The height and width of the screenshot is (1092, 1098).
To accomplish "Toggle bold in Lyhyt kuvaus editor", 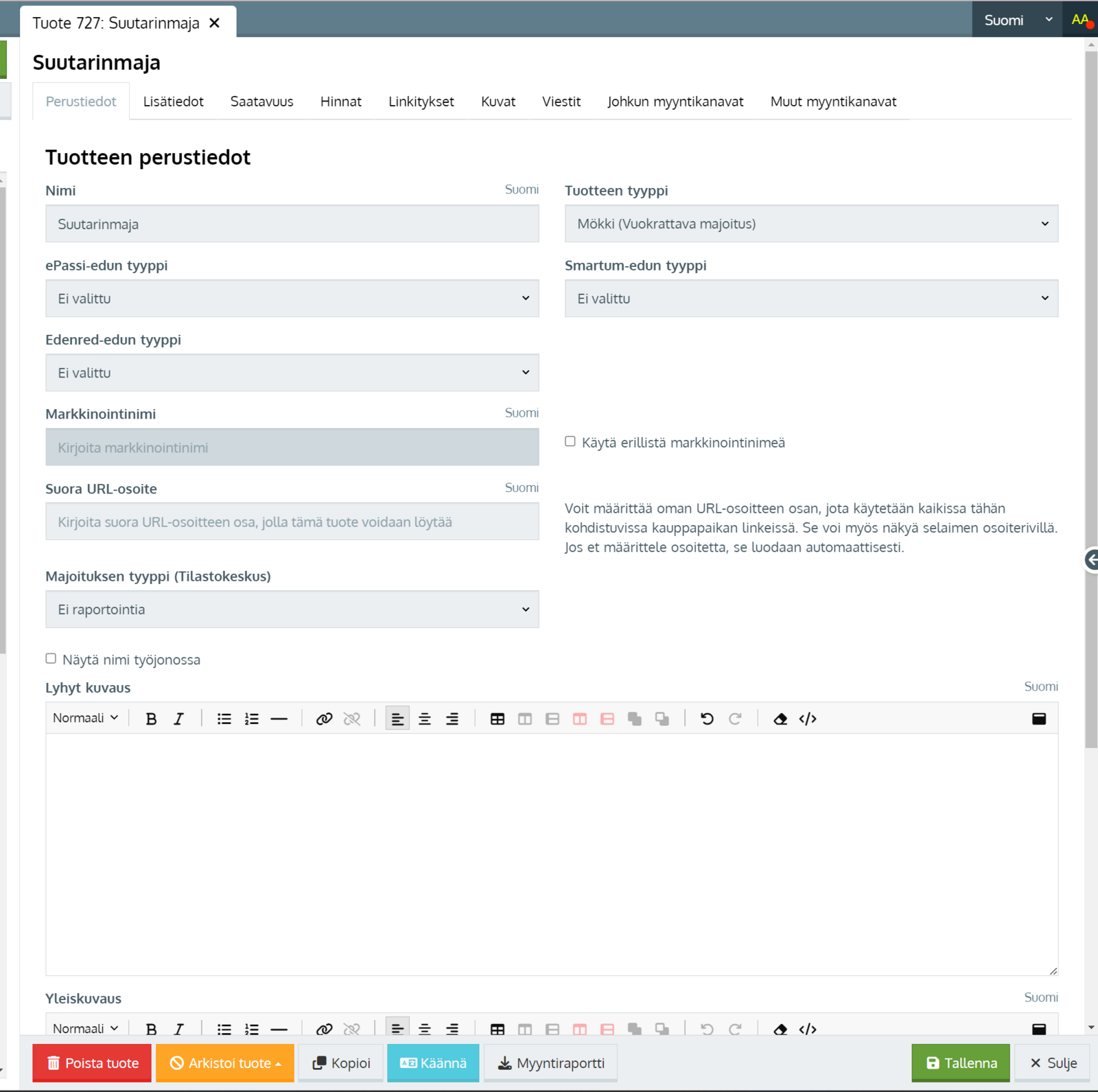I will click(151, 719).
